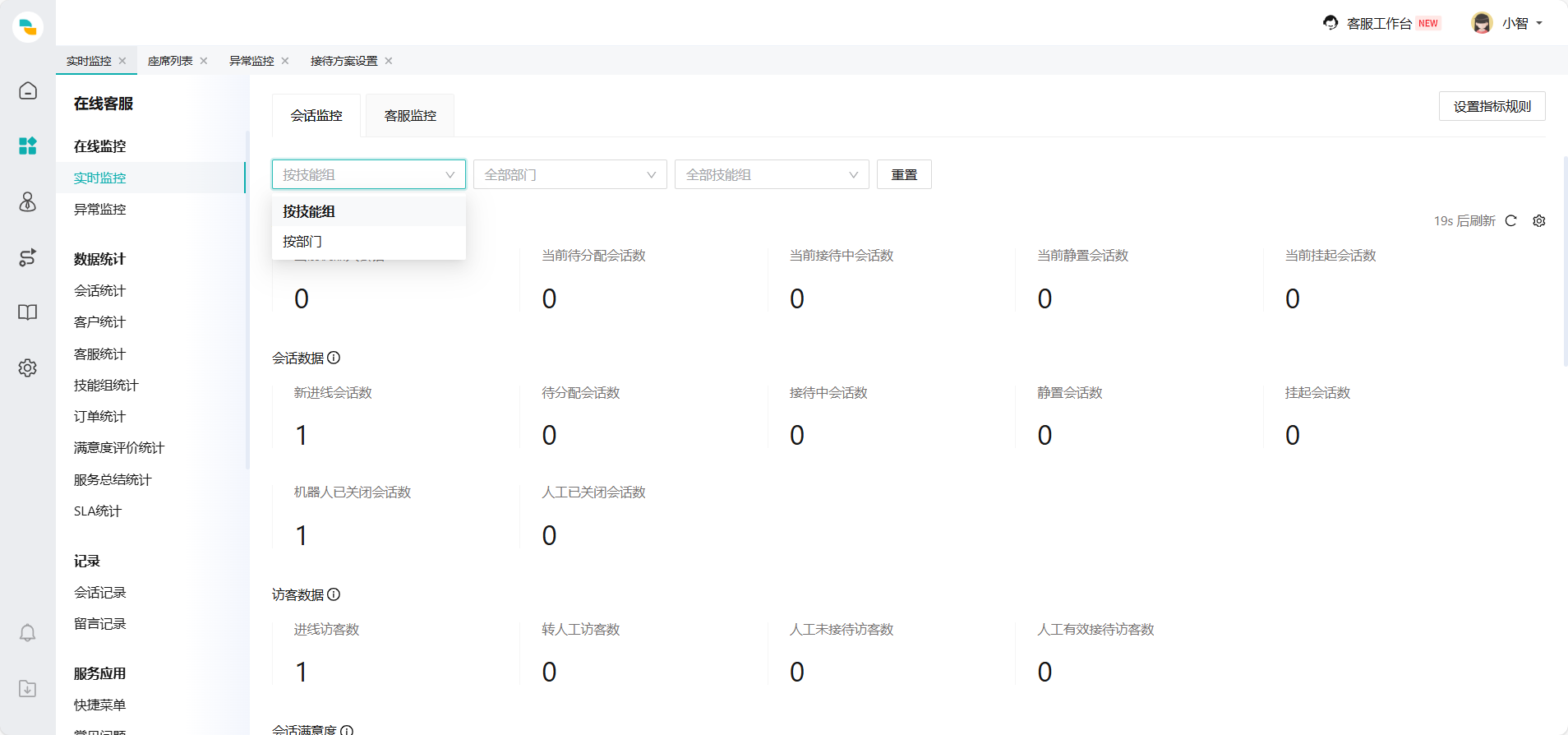The height and width of the screenshot is (735, 1568).
Task: Open the home icon in left rail
Action: (x=28, y=90)
